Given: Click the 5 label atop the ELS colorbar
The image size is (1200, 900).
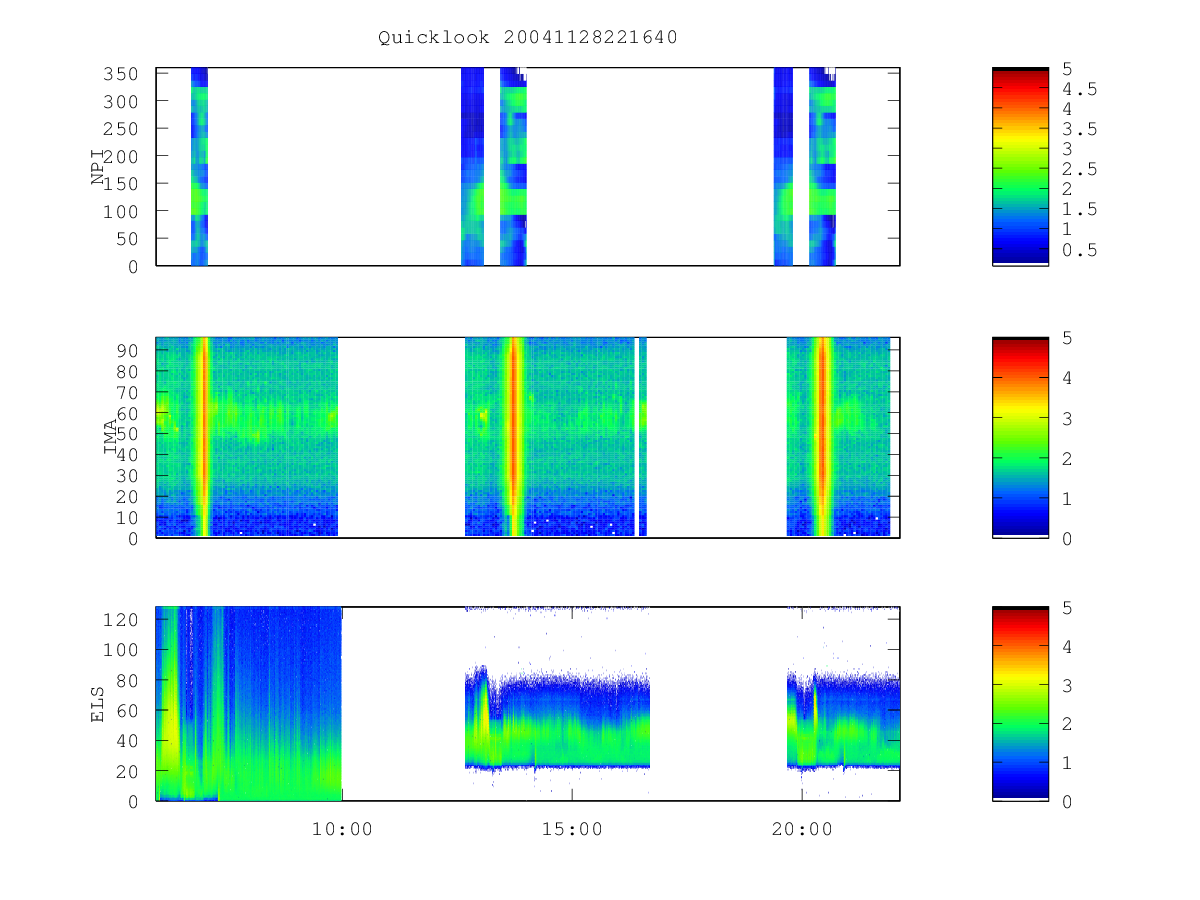Looking at the screenshot, I should pyautogui.click(x=1068, y=607).
